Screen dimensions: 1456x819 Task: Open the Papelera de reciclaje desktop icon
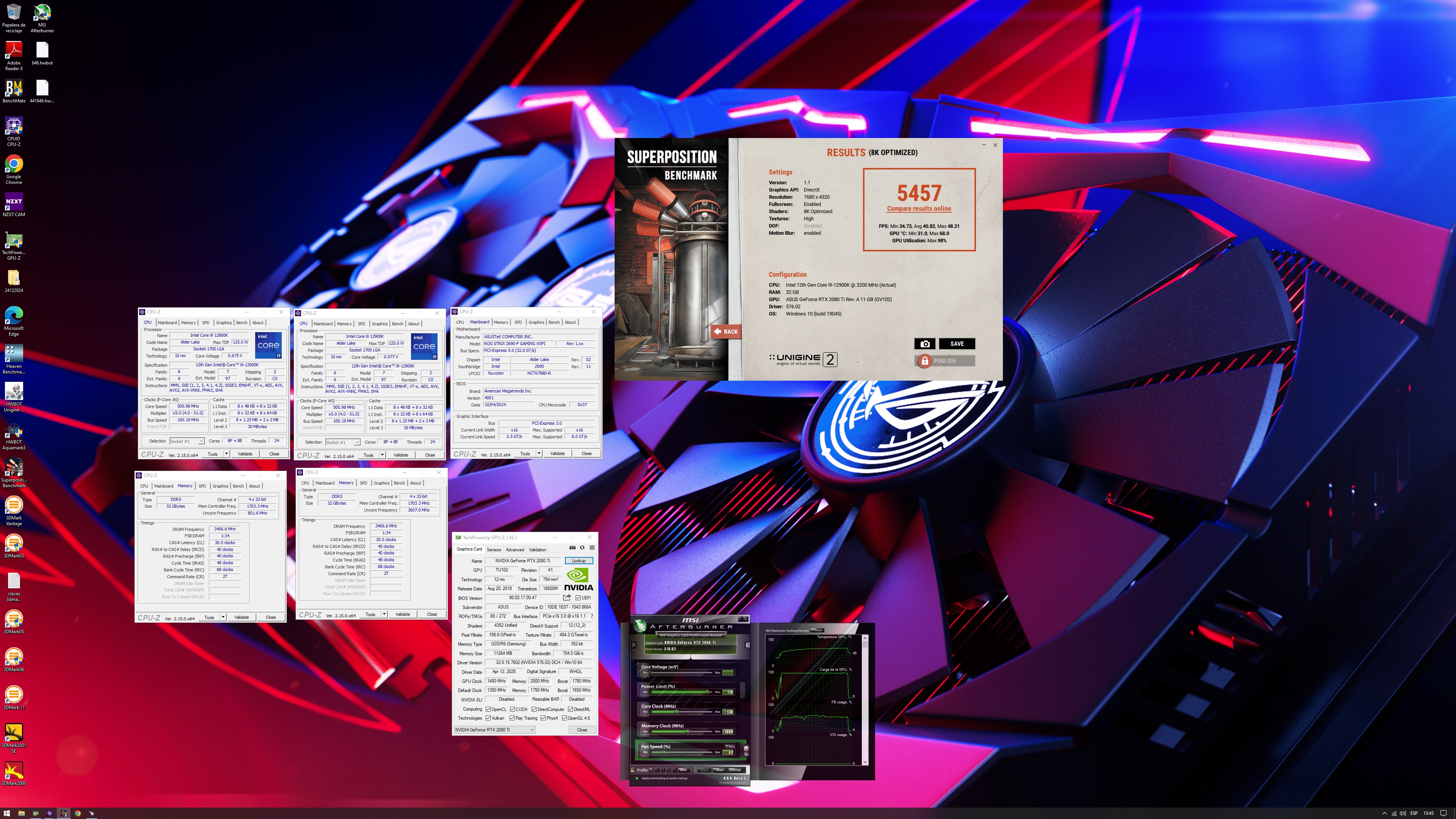coord(14,19)
